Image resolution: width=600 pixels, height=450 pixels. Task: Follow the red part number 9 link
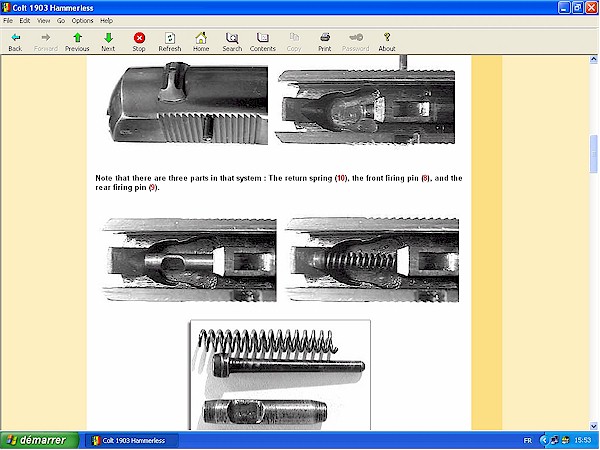tap(153, 188)
